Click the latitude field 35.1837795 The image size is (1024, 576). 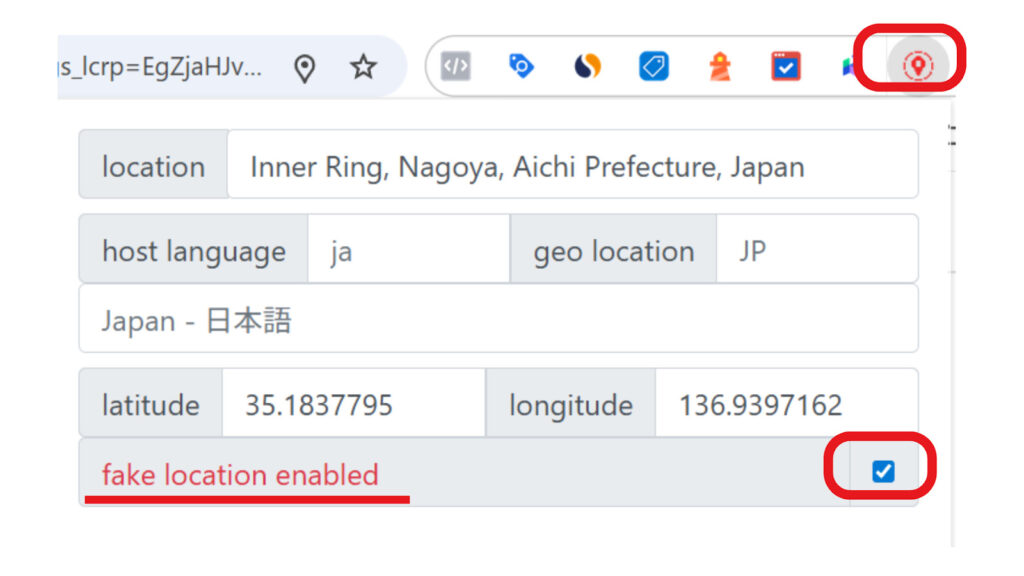[353, 404]
